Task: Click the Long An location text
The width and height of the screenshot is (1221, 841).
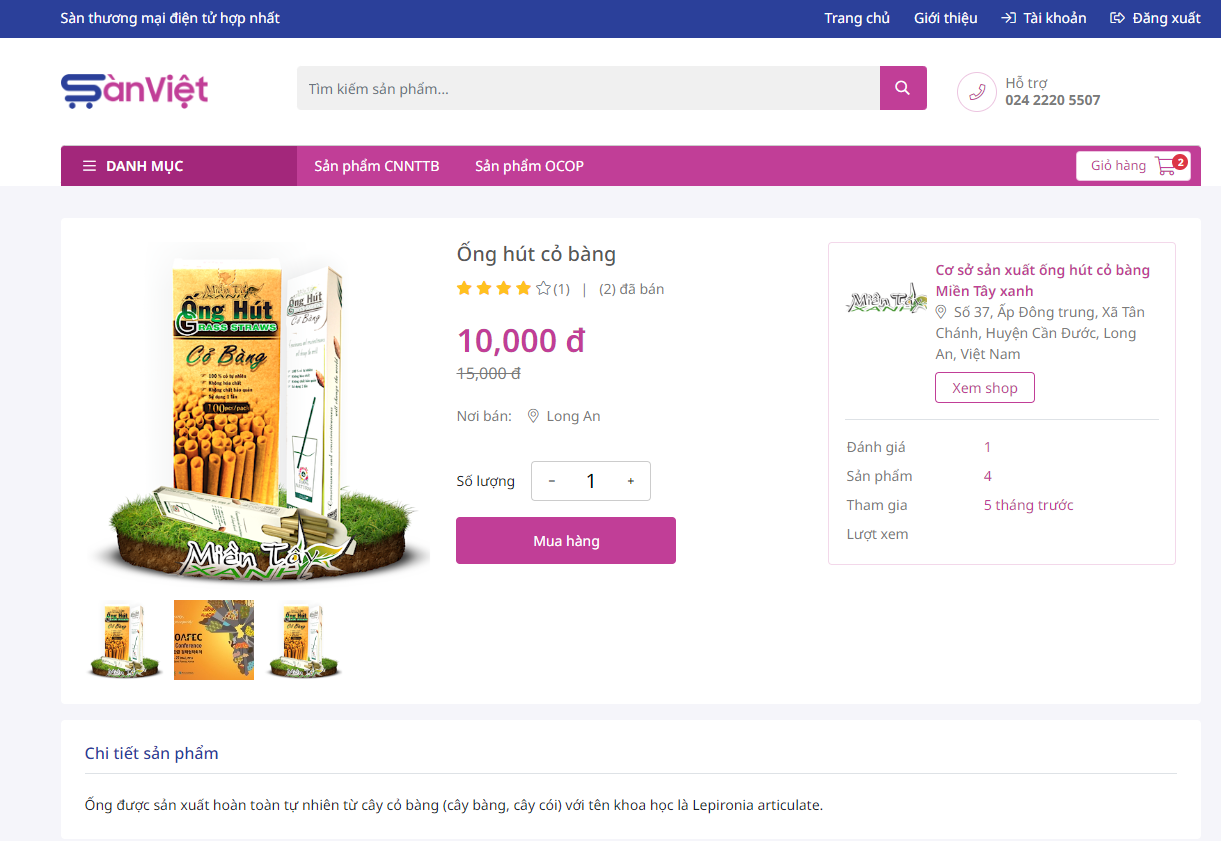Action: [574, 416]
